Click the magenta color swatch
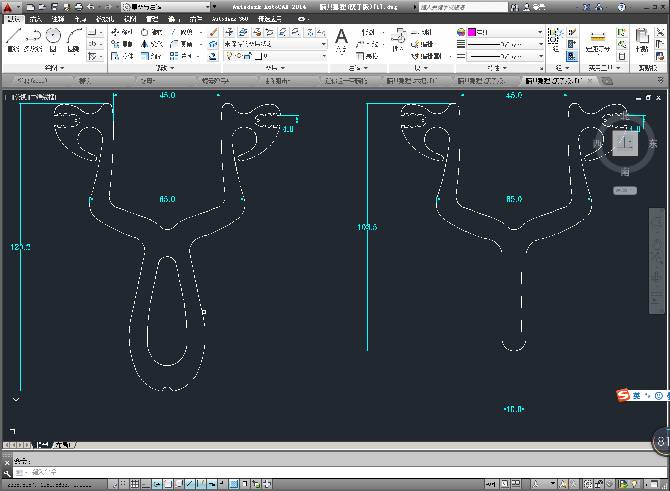This screenshot has height=491, width=670. 472,32
